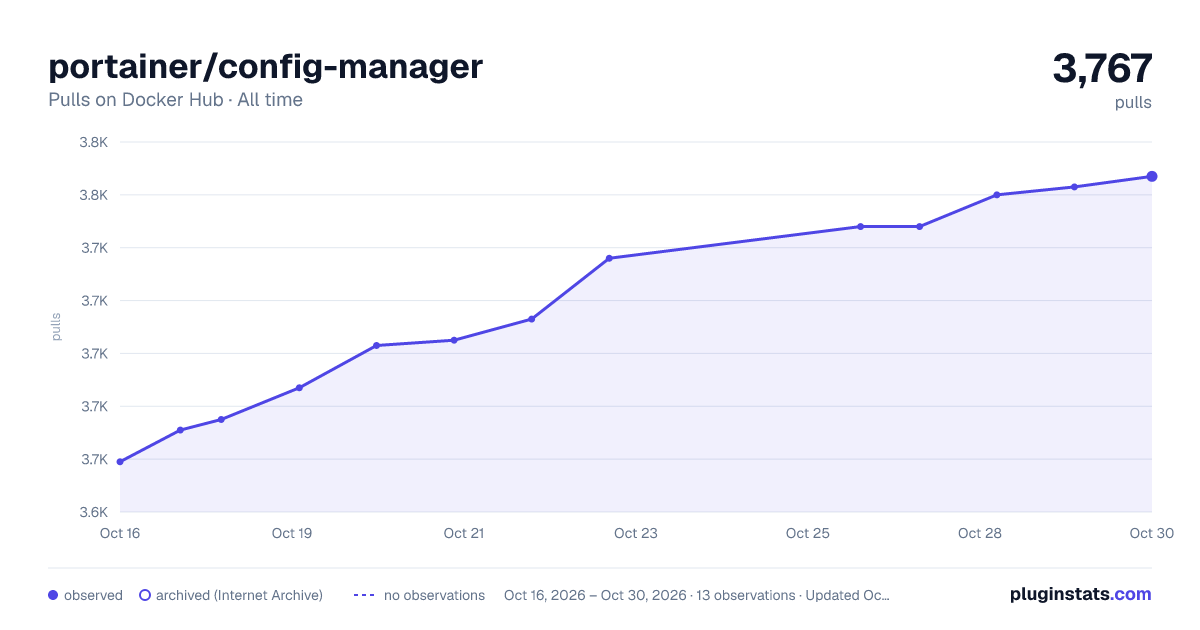
Task: Click the archived hollow-circle legend marker
Action: click(x=145, y=595)
